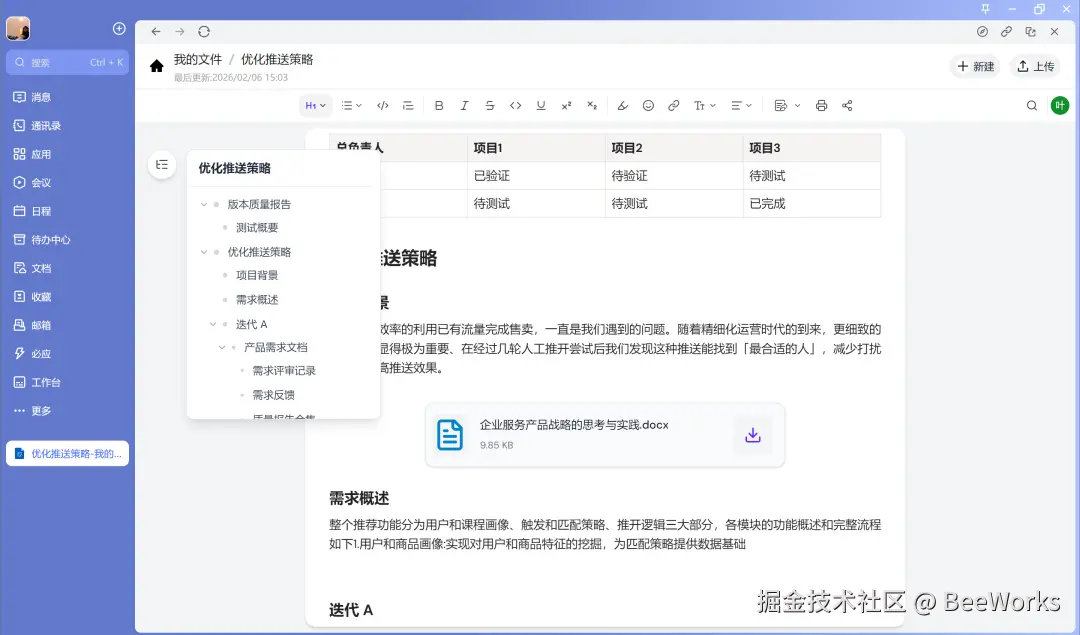Open the 消息 section in the sidebar

[x=42, y=96]
